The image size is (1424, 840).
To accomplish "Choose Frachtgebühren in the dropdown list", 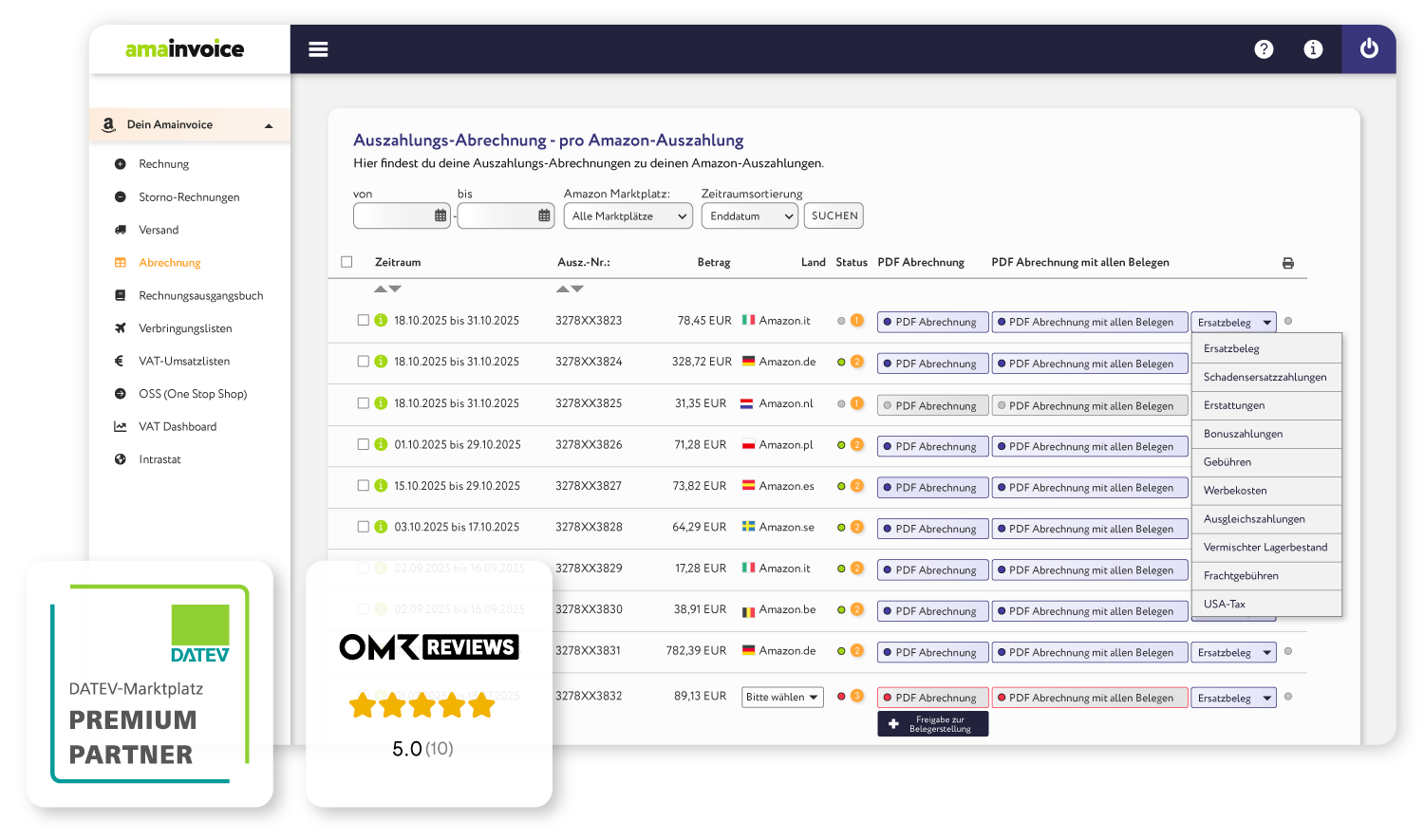I will tap(1266, 576).
